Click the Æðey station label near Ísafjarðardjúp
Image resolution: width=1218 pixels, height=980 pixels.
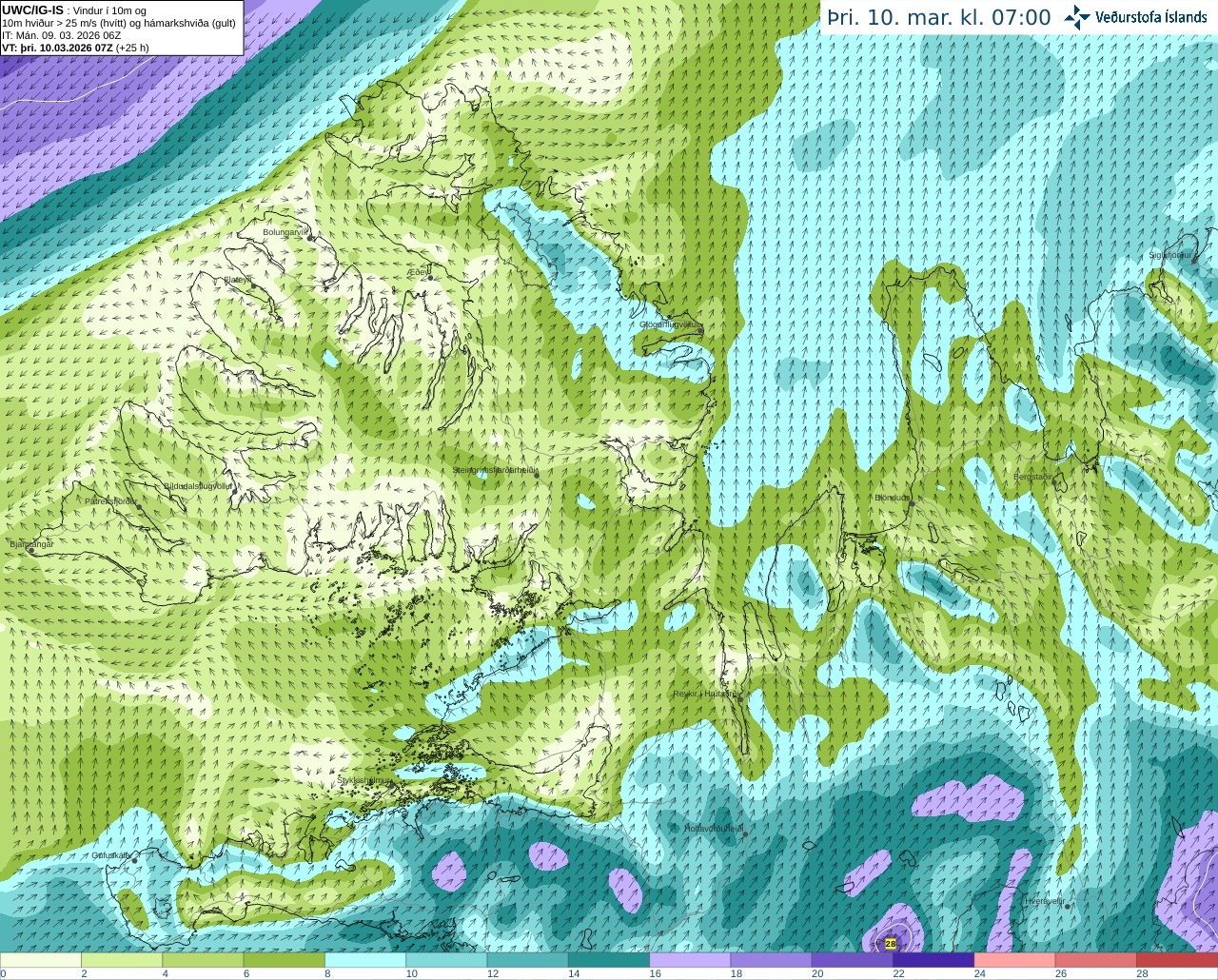pos(419,271)
